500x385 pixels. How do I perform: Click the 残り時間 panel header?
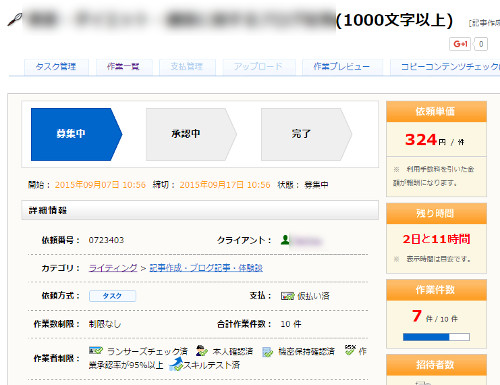coord(436,214)
